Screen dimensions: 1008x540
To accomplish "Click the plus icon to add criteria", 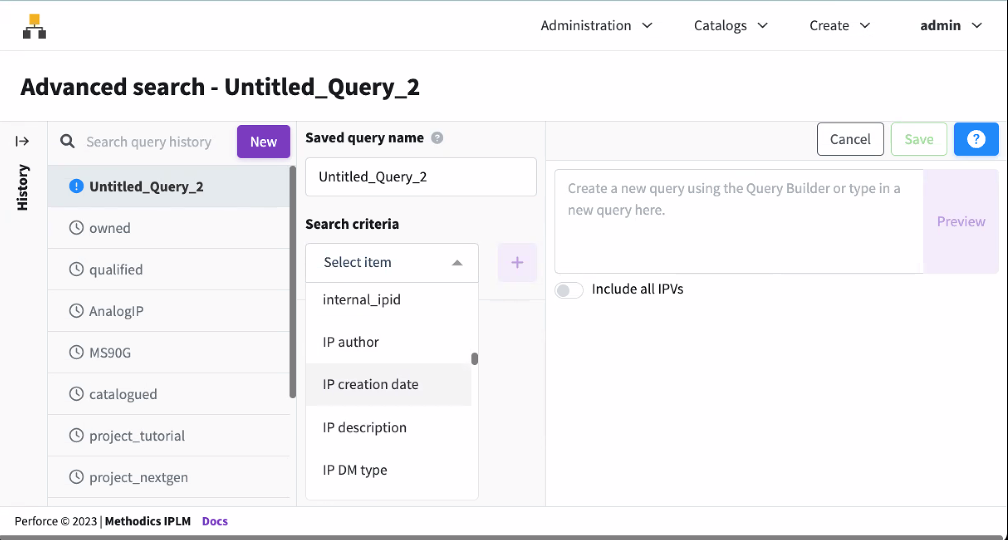I will pyautogui.click(x=517, y=263).
